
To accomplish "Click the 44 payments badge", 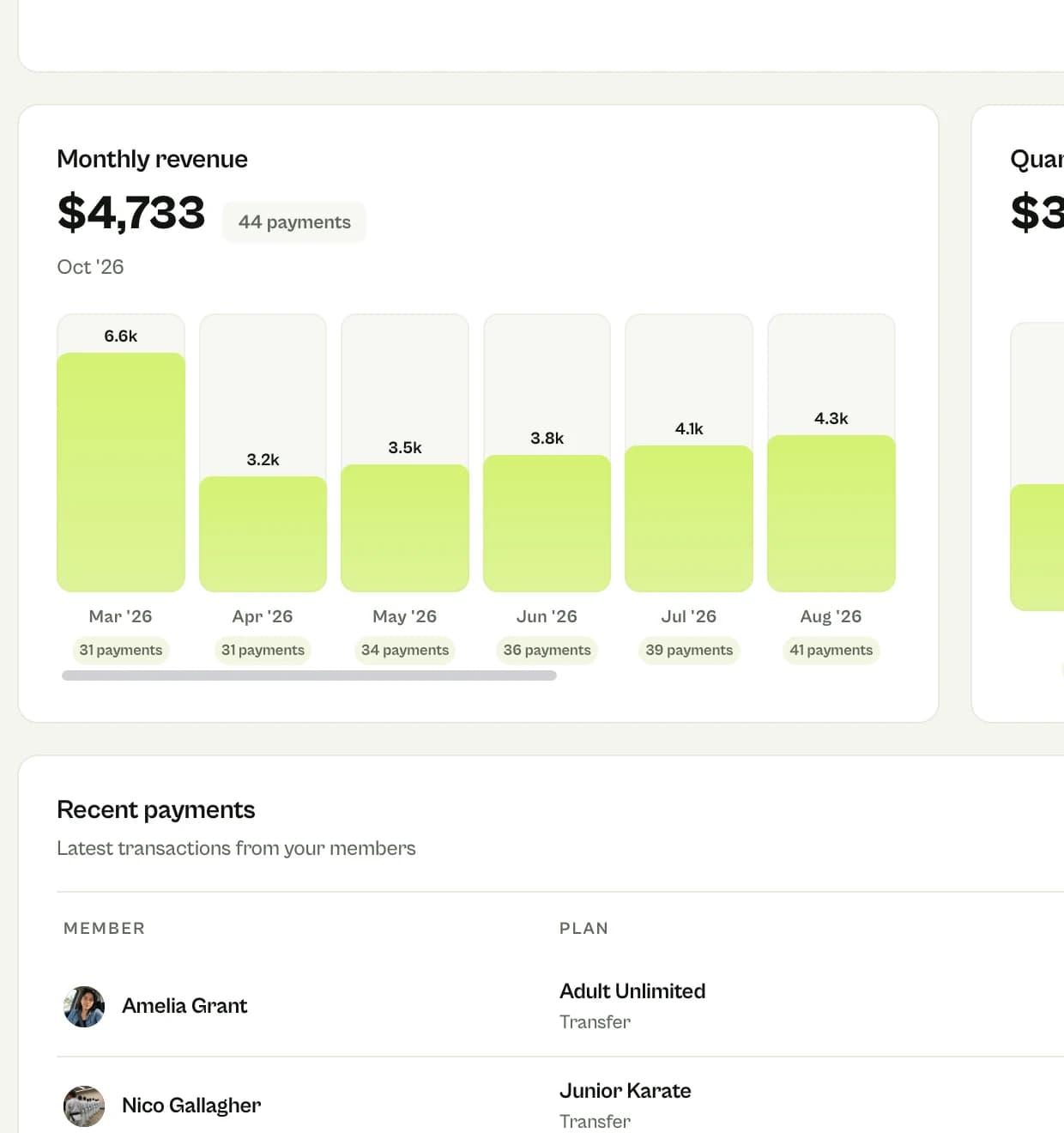I will point(294,222).
